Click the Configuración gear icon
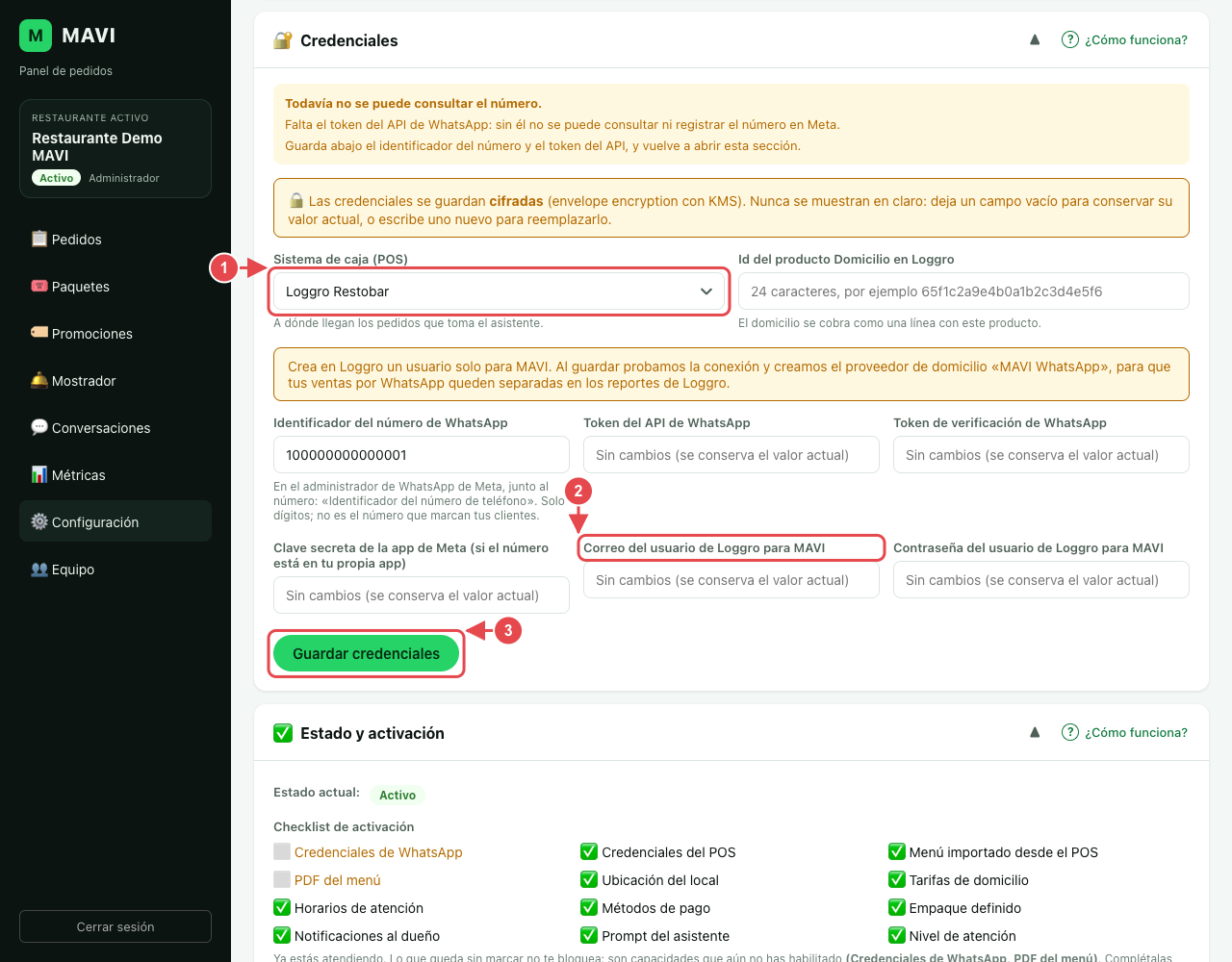 [39, 521]
